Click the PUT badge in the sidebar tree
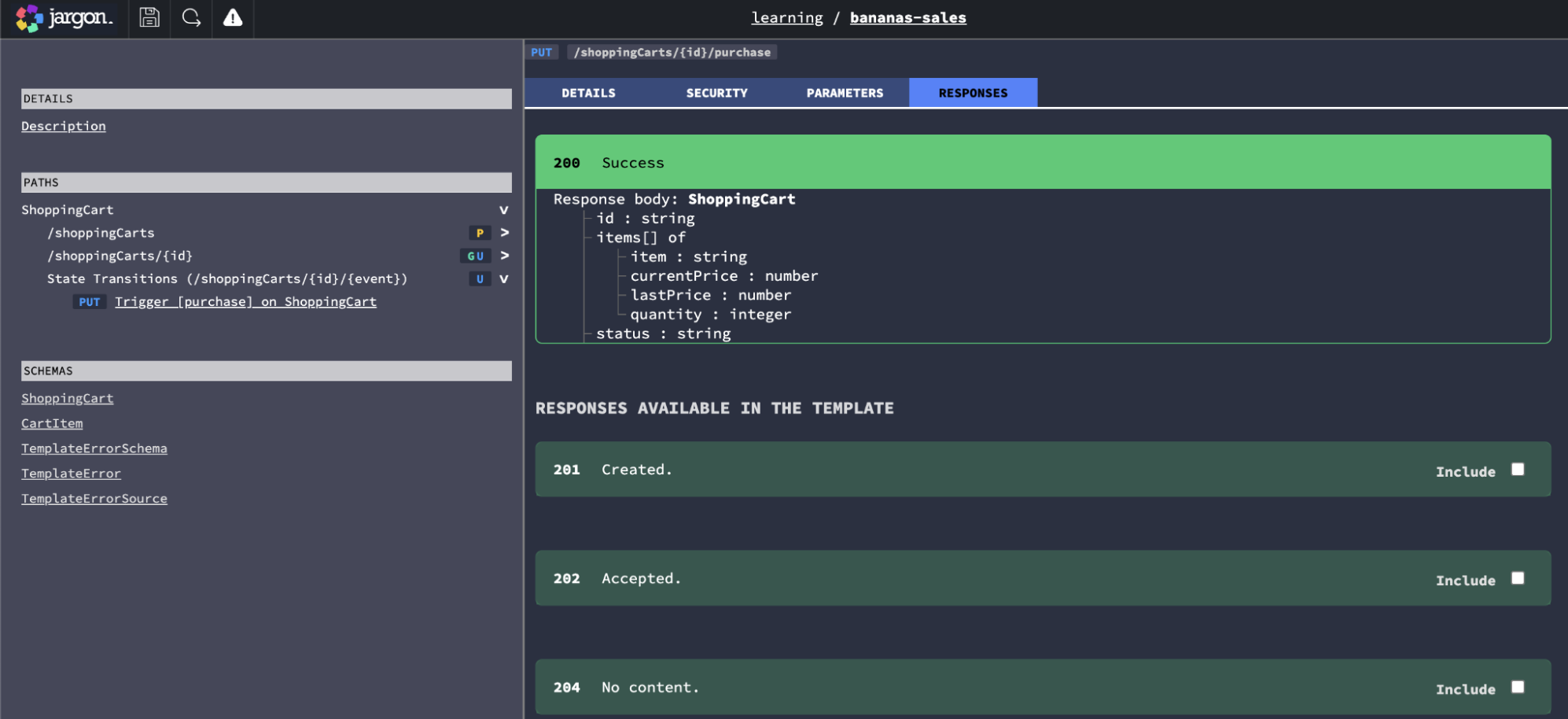This screenshot has height=719, width=1568. (90, 302)
